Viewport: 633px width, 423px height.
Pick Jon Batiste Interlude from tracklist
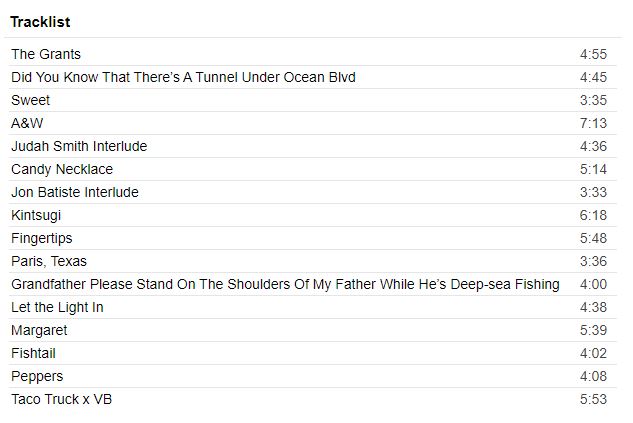click(x=75, y=192)
